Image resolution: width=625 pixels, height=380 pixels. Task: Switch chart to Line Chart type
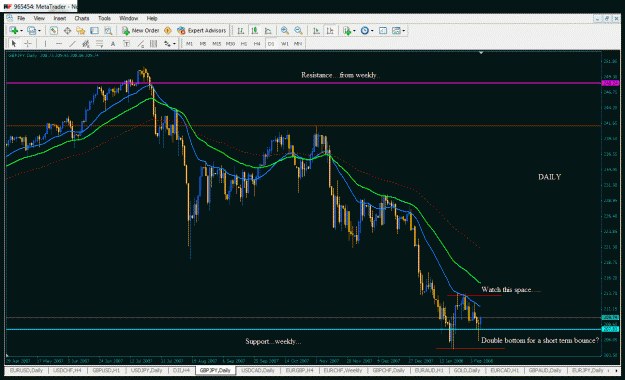point(268,31)
